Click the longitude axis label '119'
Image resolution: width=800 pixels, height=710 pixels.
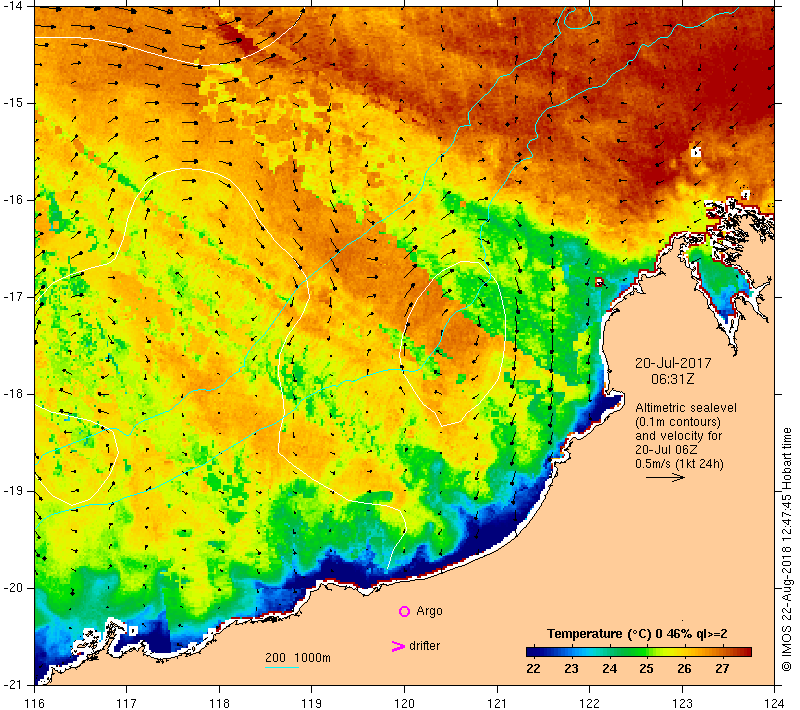click(x=312, y=703)
